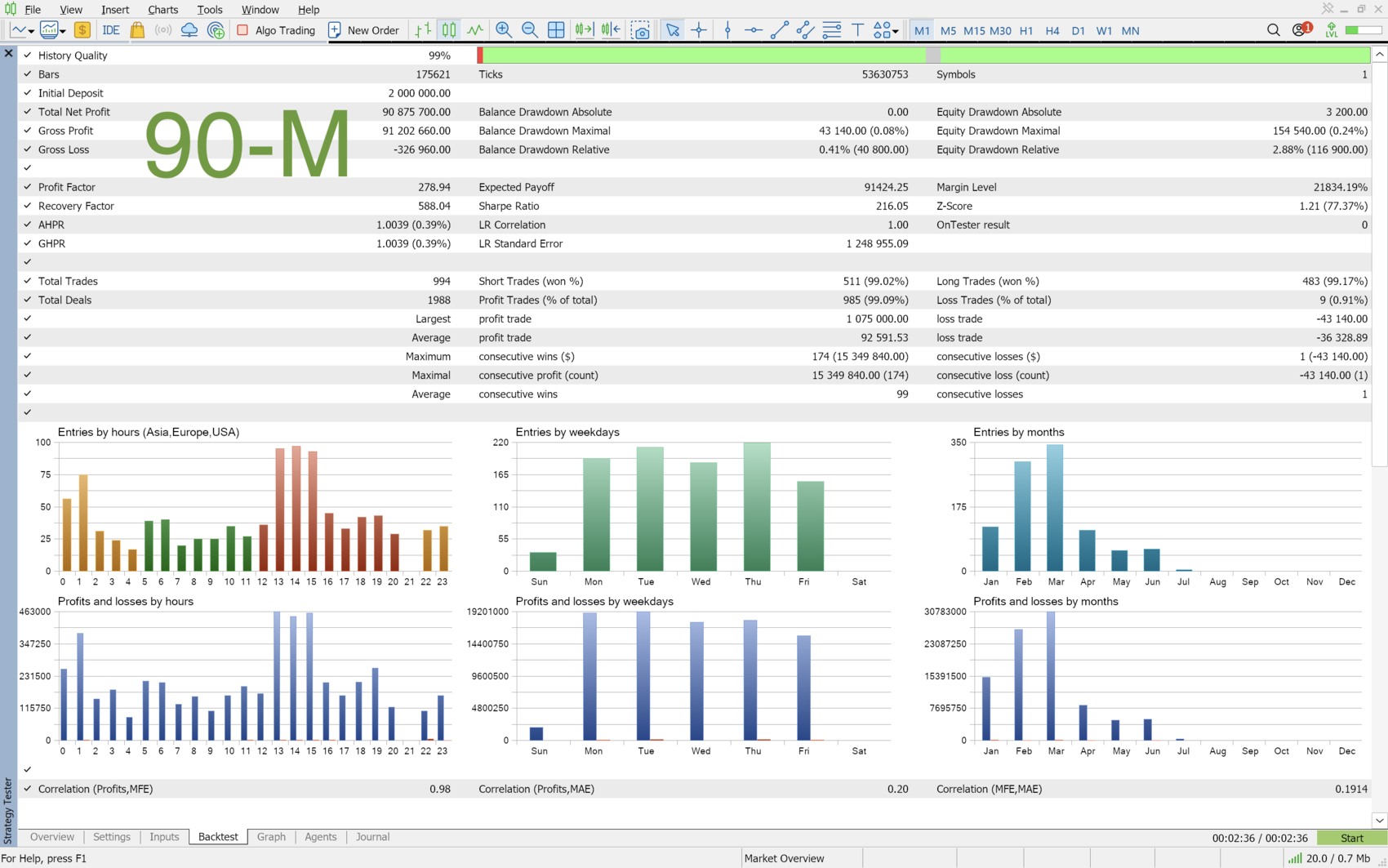Viewport: 1388px width, 868px height.
Task: Open the Market shopping bag icon
Action: (x=137, y=30)
